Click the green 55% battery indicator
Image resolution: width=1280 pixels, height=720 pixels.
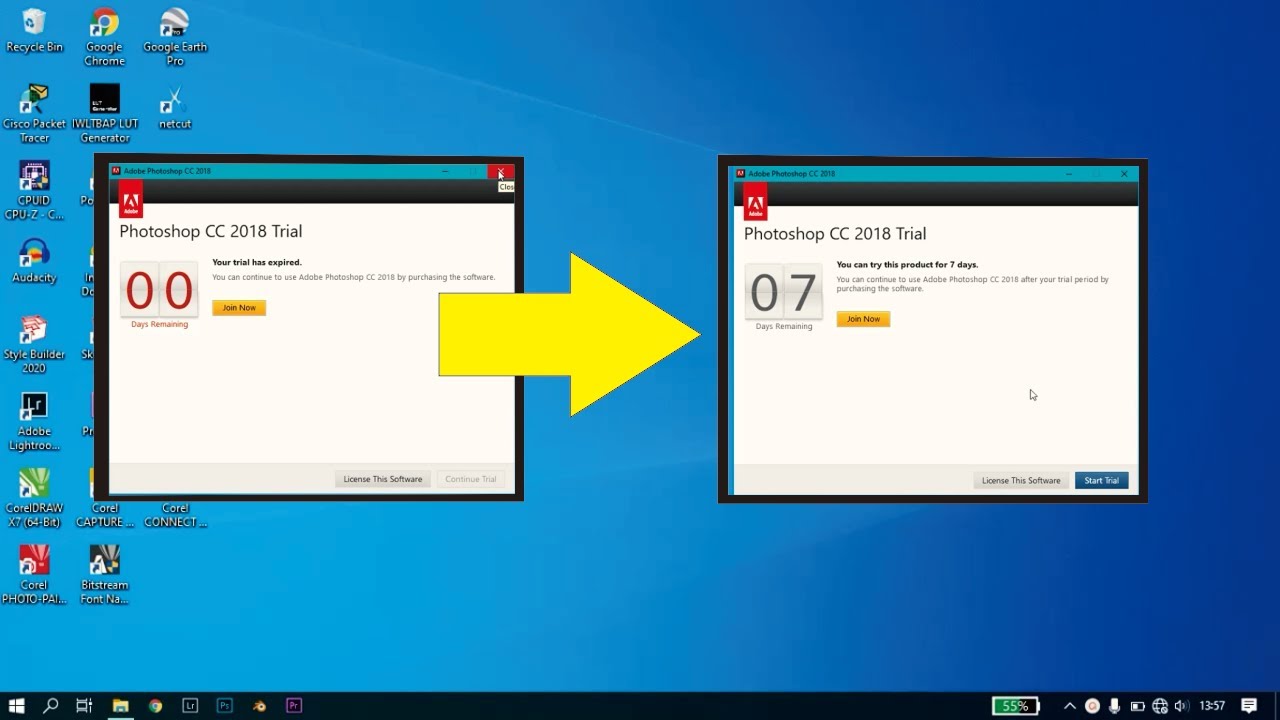tap(1015, 706)
